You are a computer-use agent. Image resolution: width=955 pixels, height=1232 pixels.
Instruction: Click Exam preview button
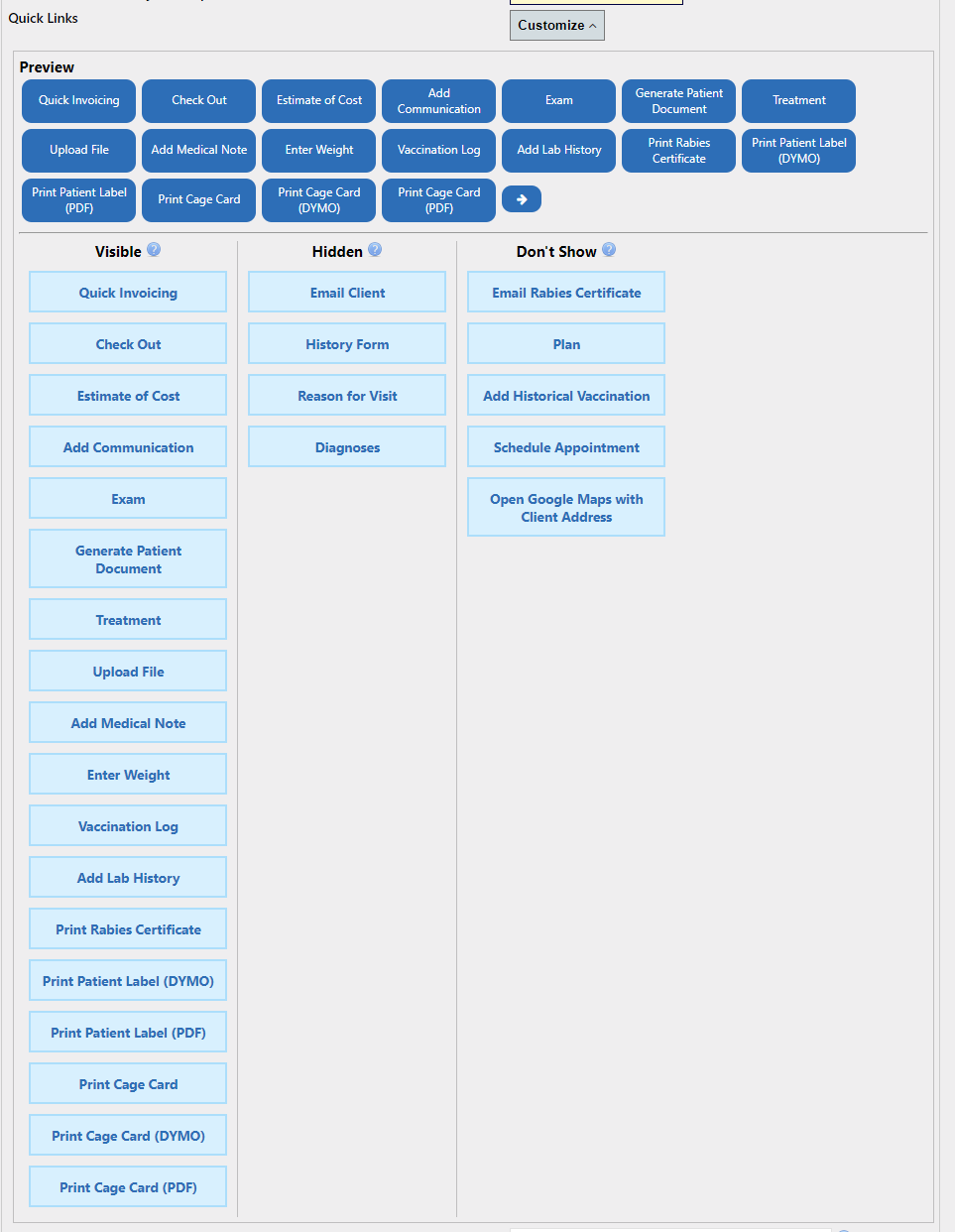pos(559,101)
